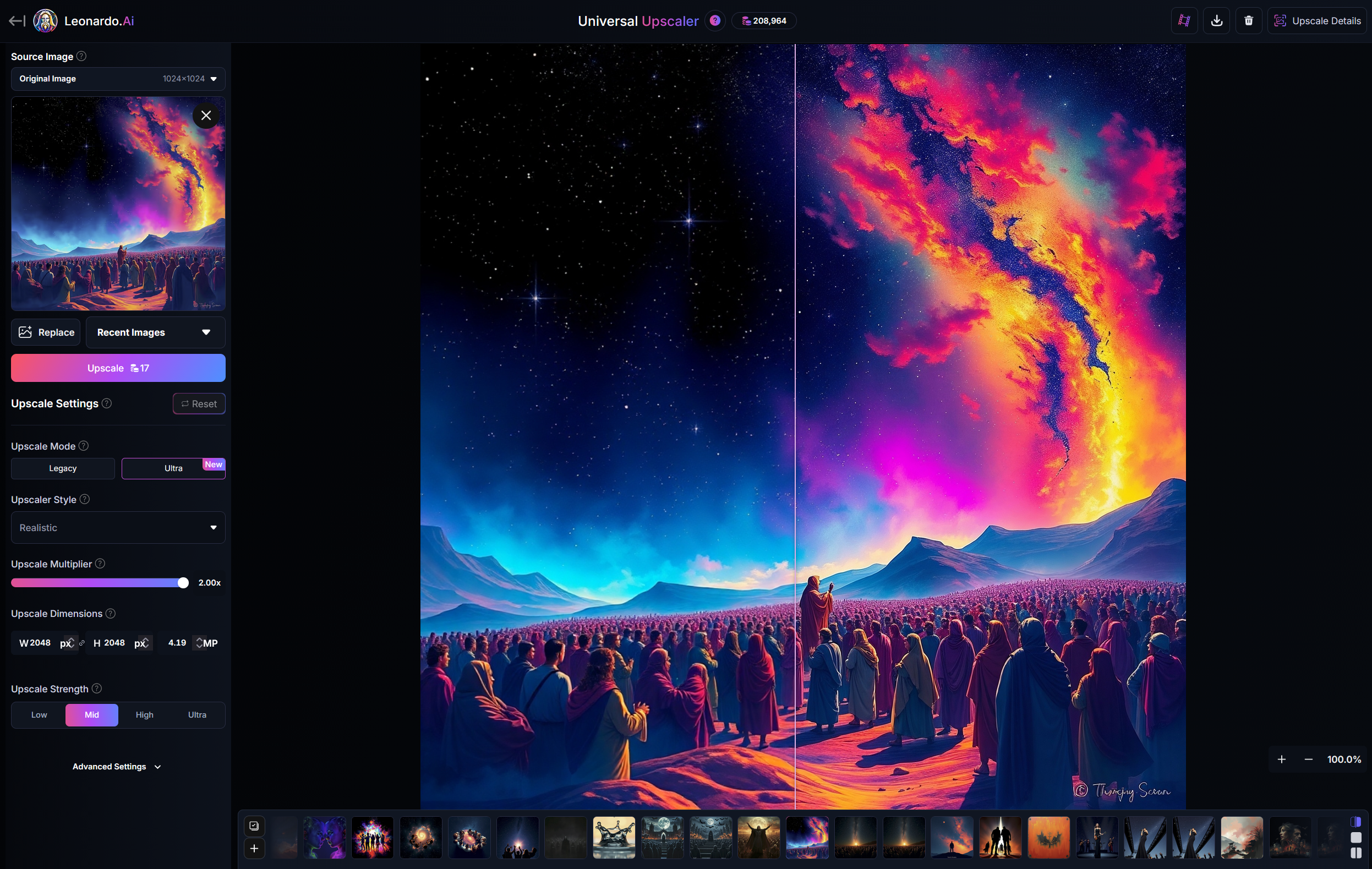Screen dimensions: 1372x869
Task: Set Upscale Strength to Low
Action: [39, 714]
